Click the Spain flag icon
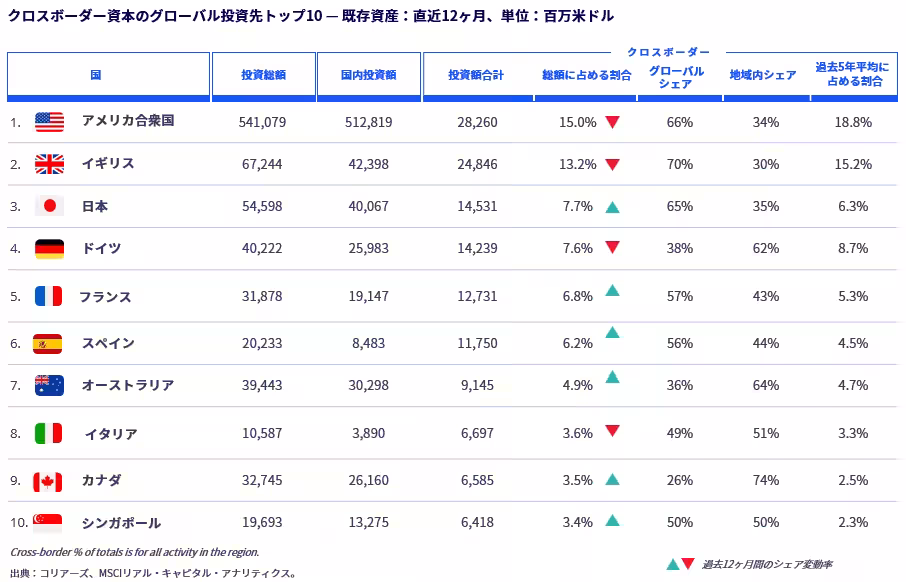This screenshot has height=582, width=906. click(47, 343)
